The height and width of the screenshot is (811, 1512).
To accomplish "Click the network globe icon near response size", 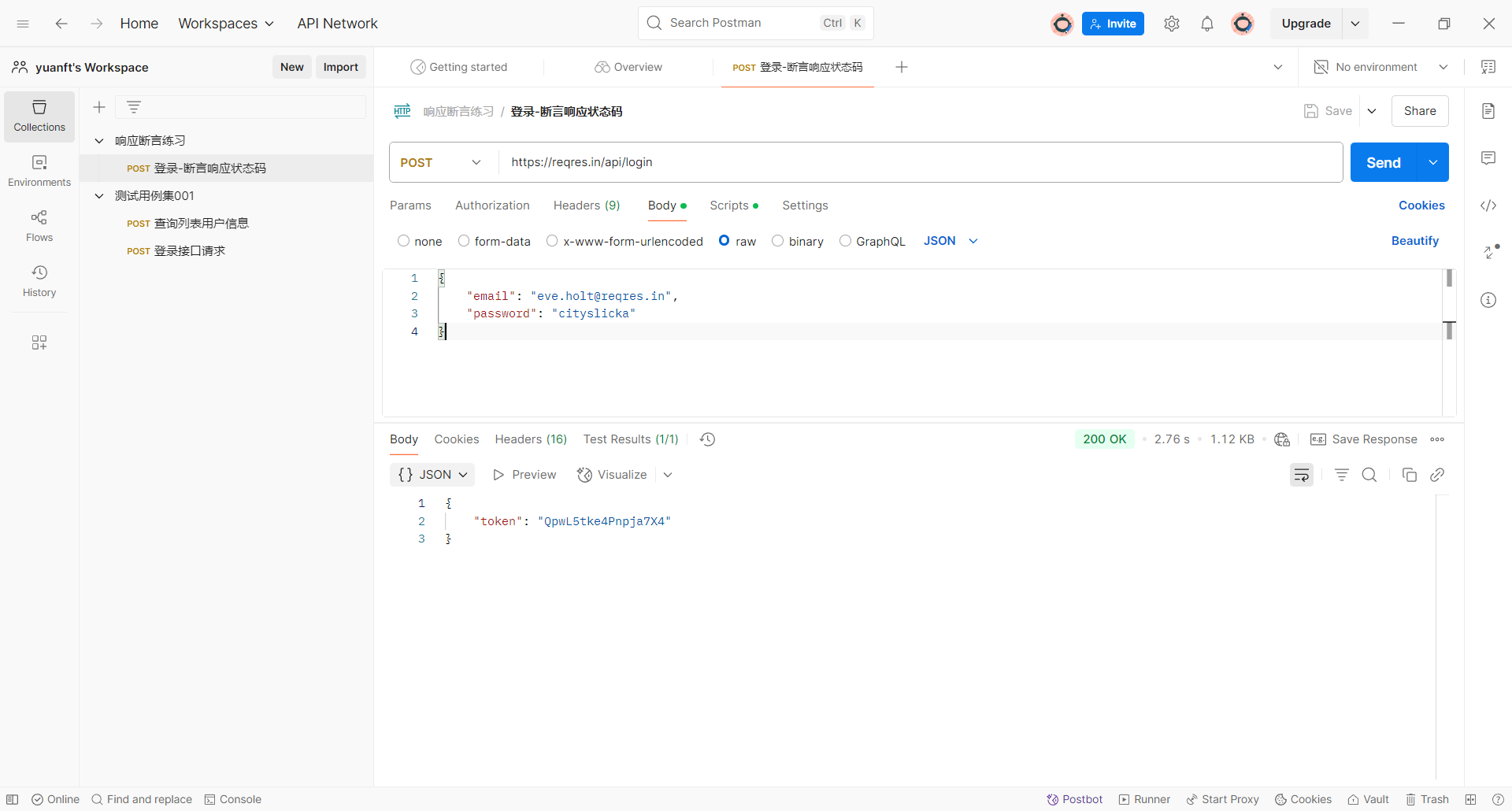I will coord(1282,439).
